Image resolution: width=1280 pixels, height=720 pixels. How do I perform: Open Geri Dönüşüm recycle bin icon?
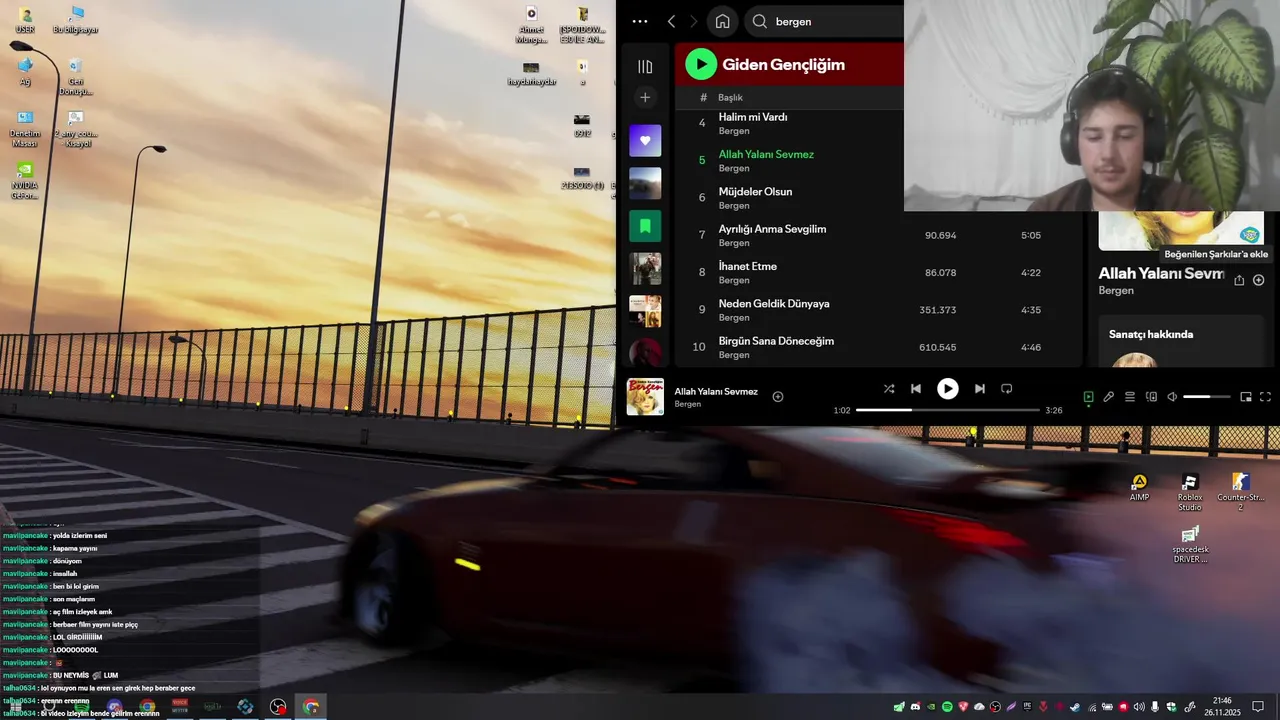pyautogui.click(x=75, y=77)
